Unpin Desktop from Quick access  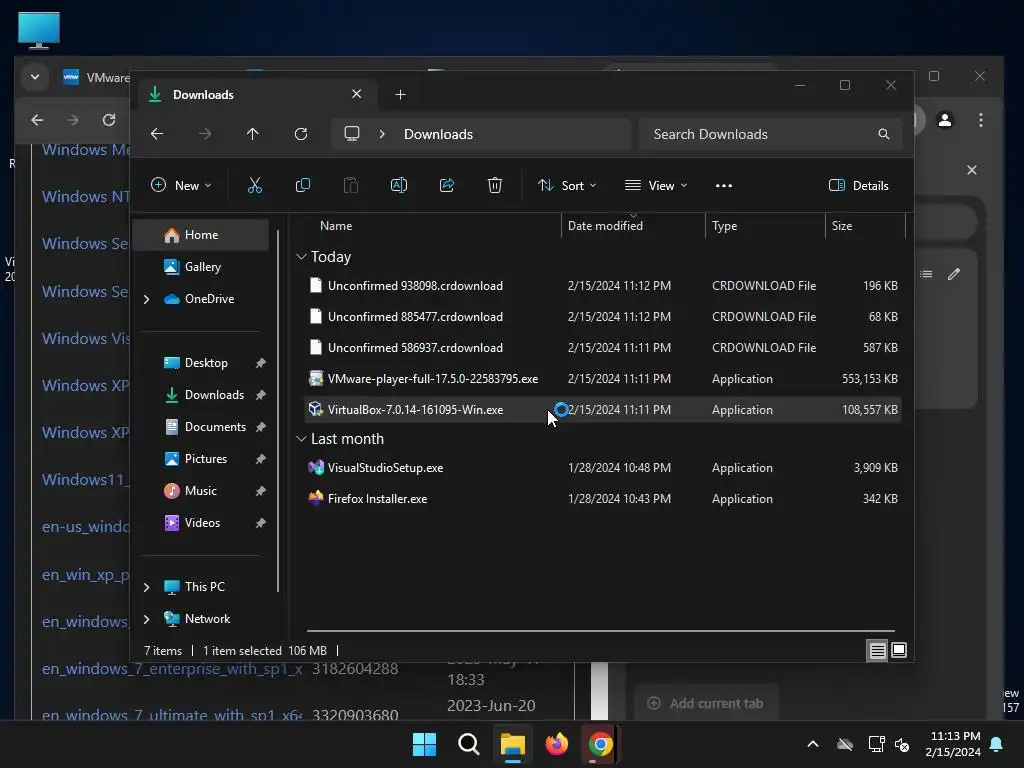pos(261,363)
